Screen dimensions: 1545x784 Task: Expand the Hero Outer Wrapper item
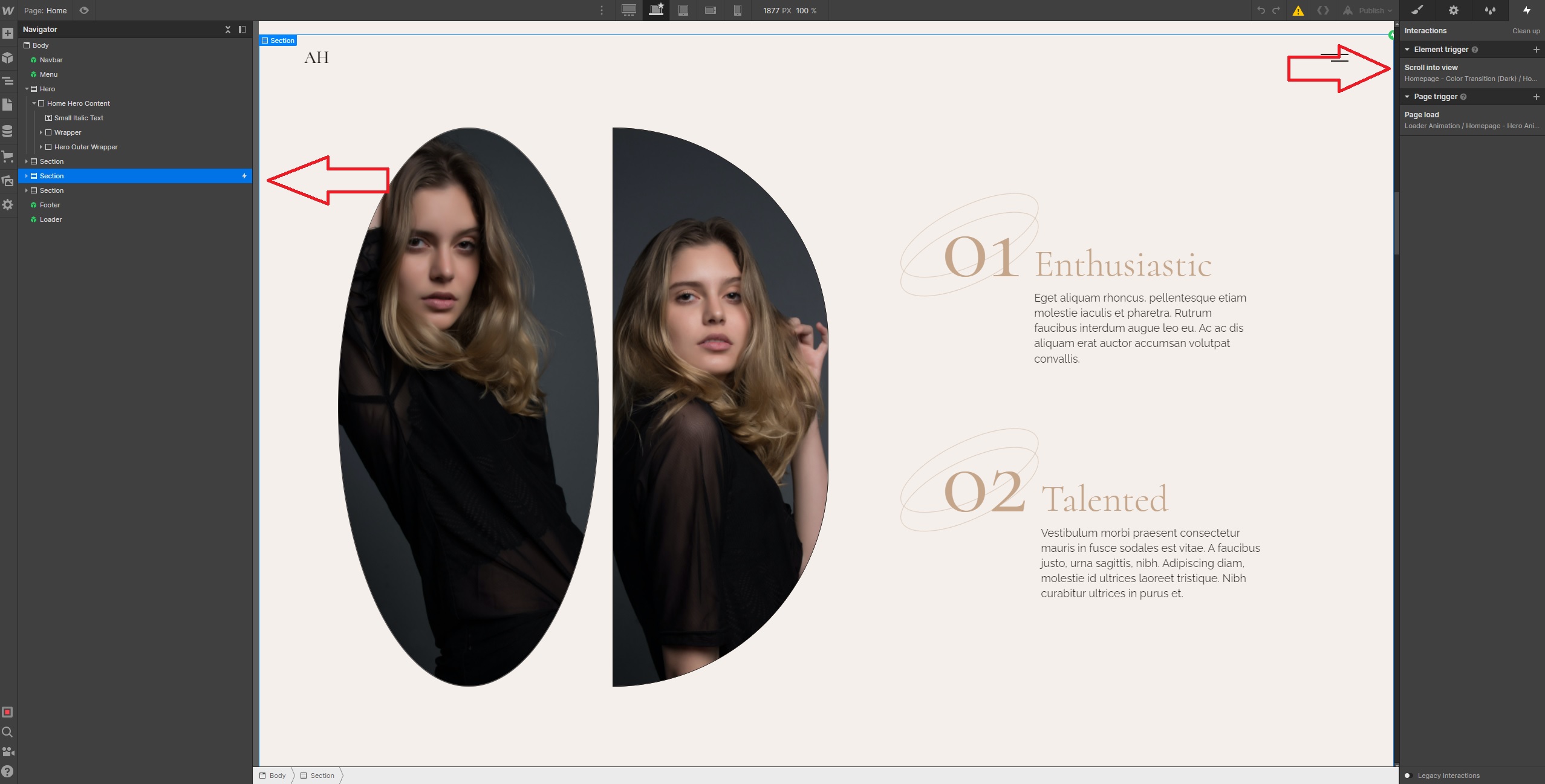[41, 147]
